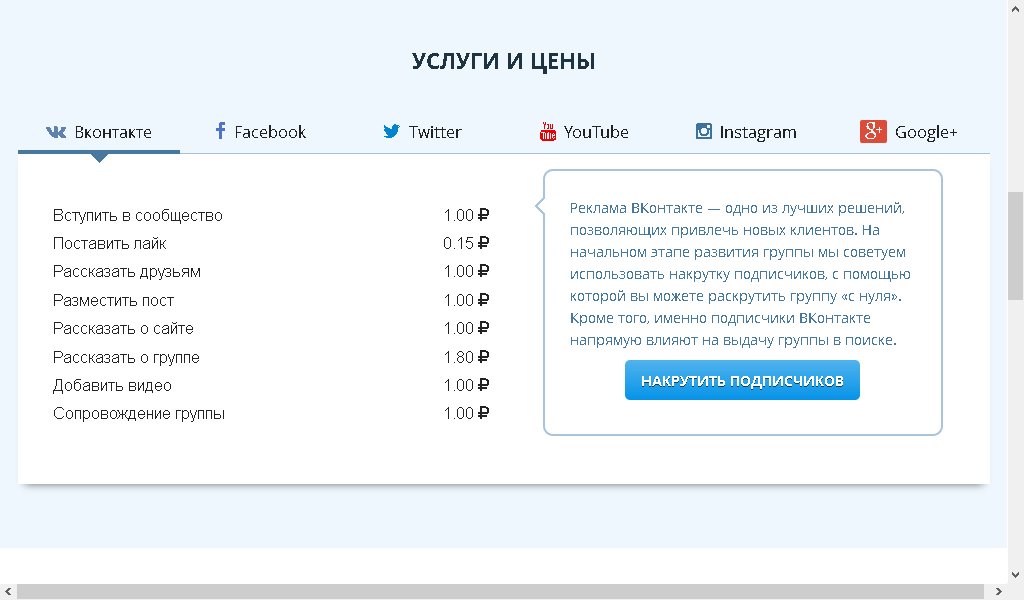The height and width of the screenshot is (600, 1024).
Task: Click the horizontal scrollbar left arrow
Action: tap(8, 592)
